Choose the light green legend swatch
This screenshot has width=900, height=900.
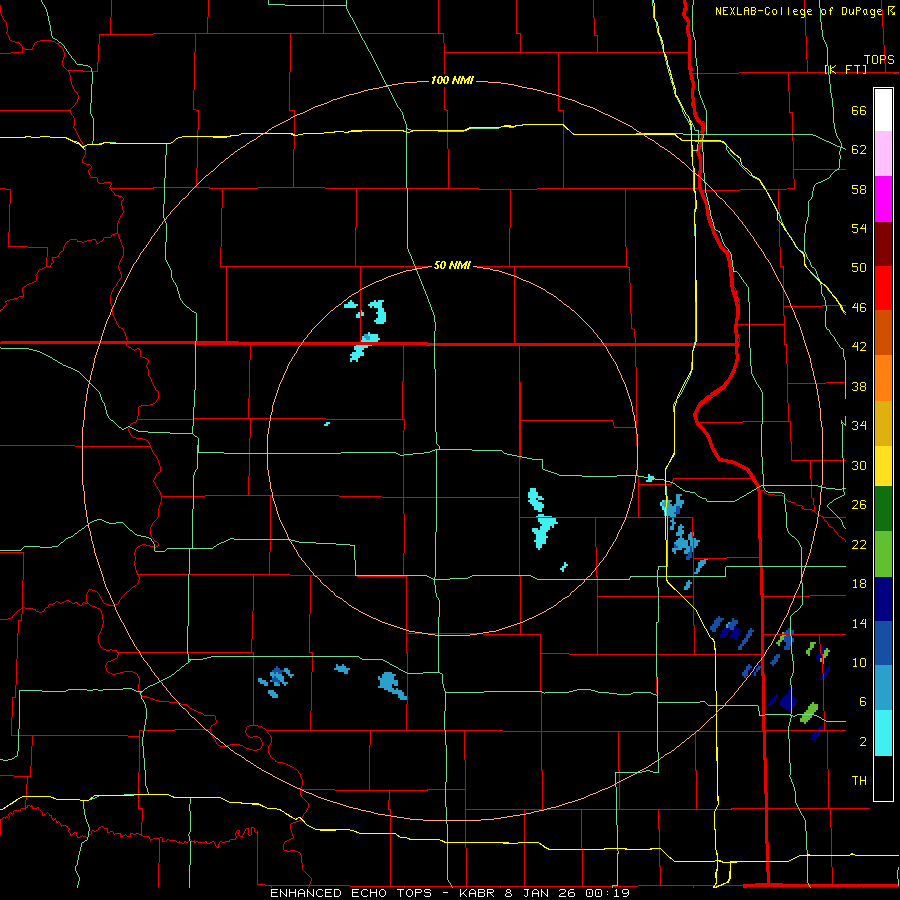[883, 554]
